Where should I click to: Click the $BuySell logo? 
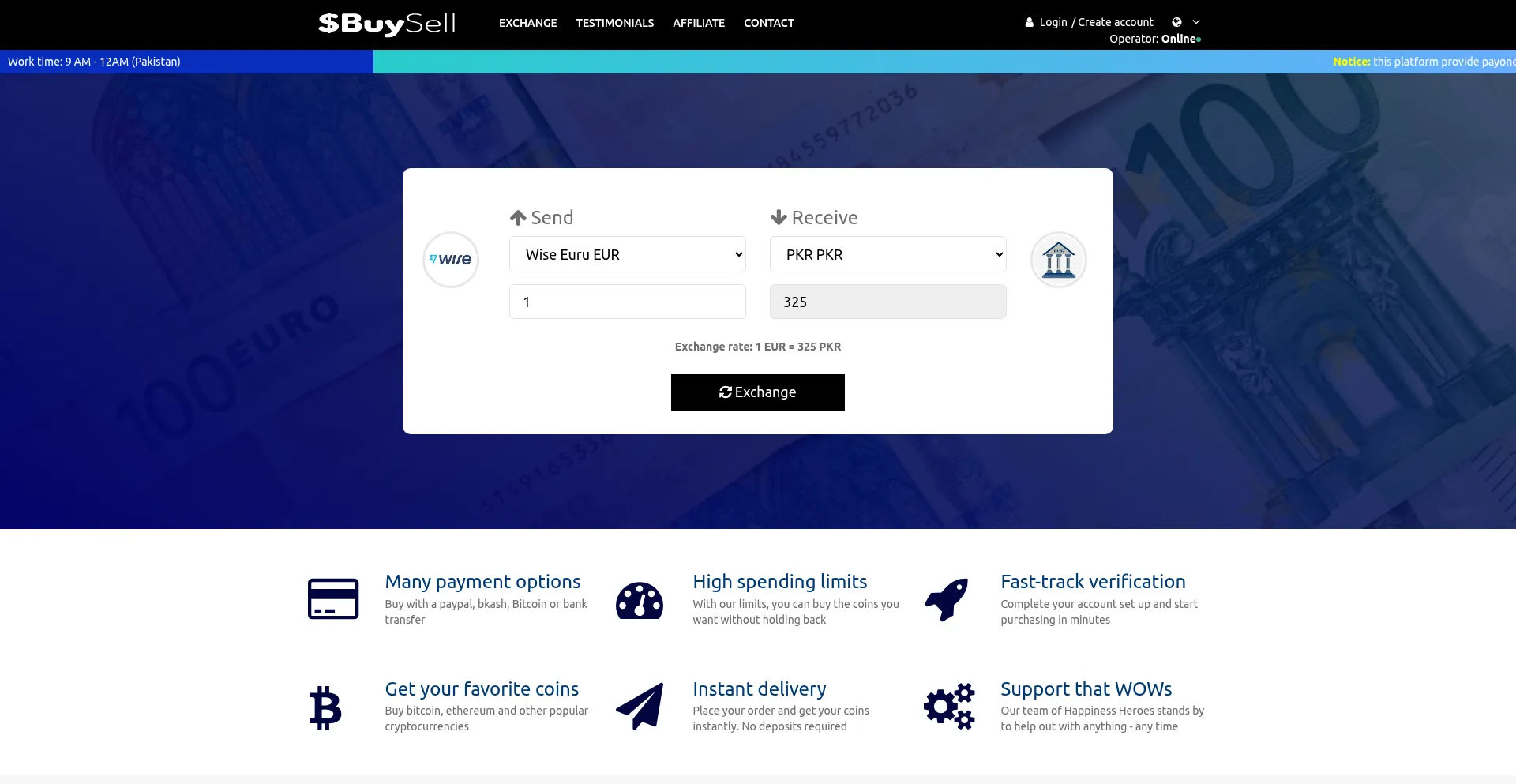(x=387, y=24)
